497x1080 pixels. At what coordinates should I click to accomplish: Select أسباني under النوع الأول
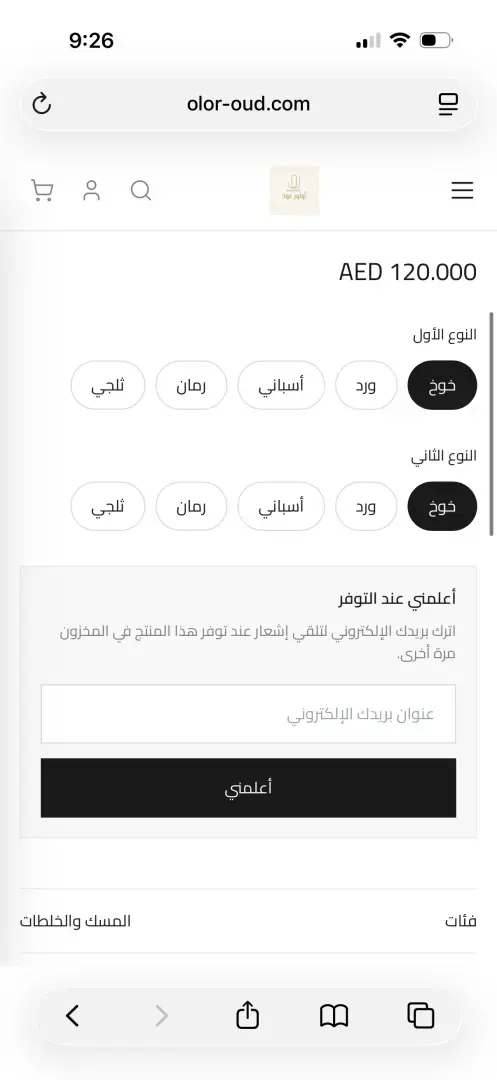(x=281, y=385)
